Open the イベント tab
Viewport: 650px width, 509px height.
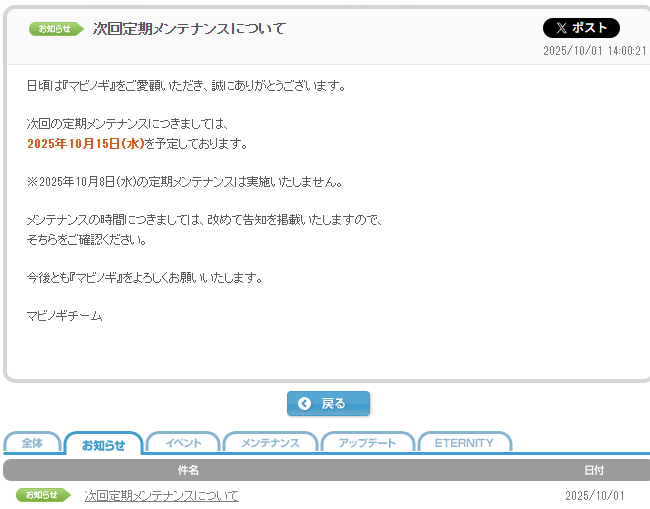click(183, 443)
